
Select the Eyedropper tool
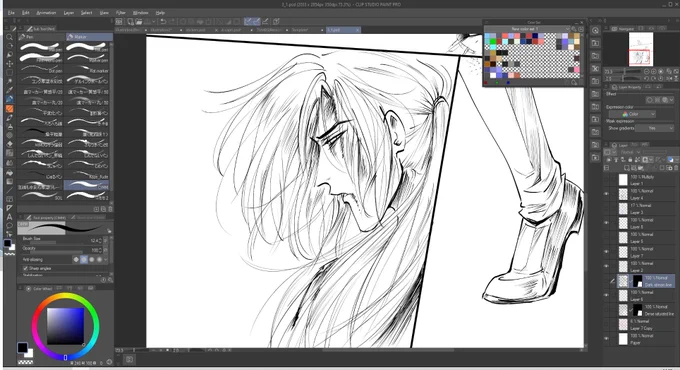(9, 90)
